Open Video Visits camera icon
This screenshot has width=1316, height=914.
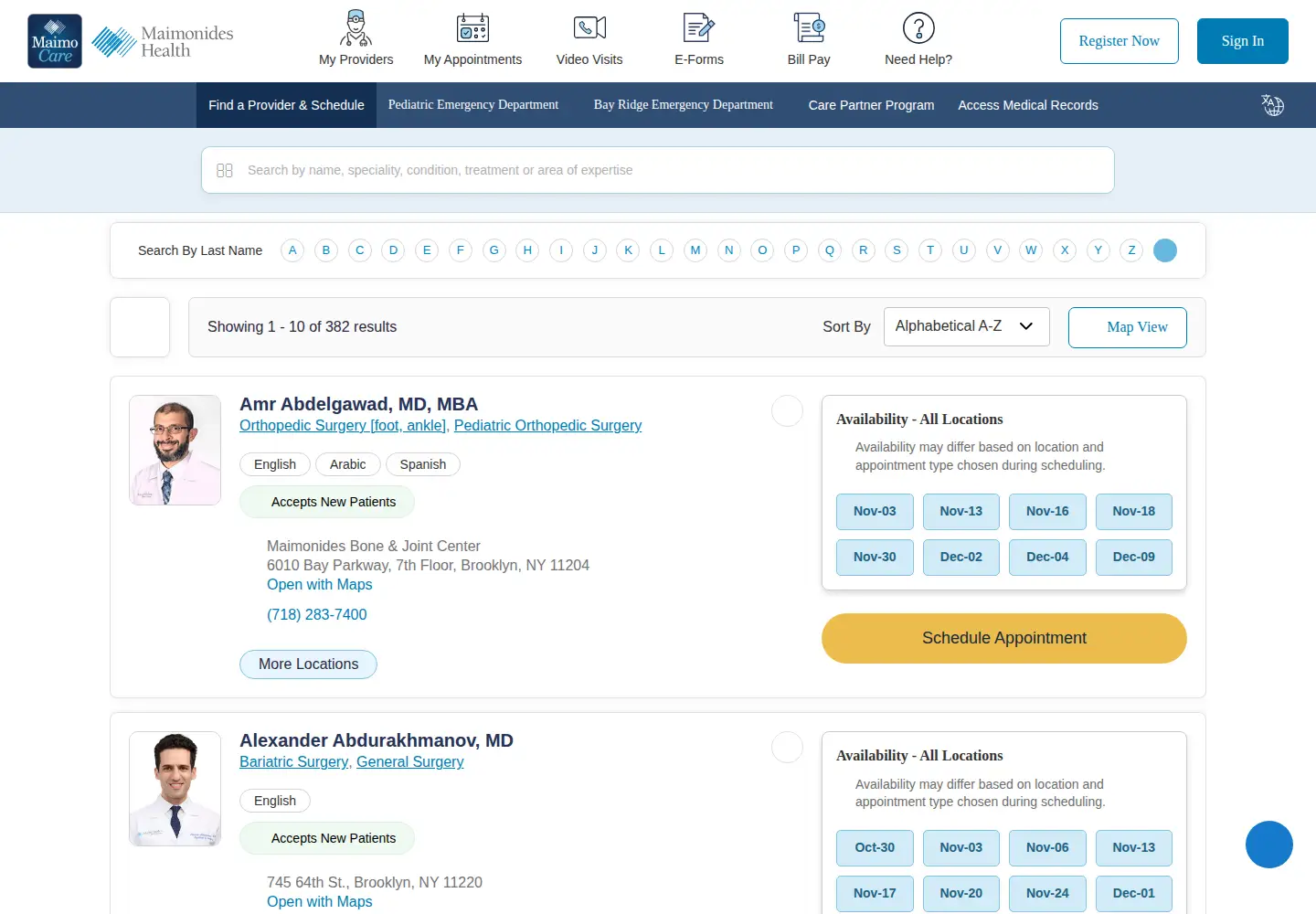[589, 28]
